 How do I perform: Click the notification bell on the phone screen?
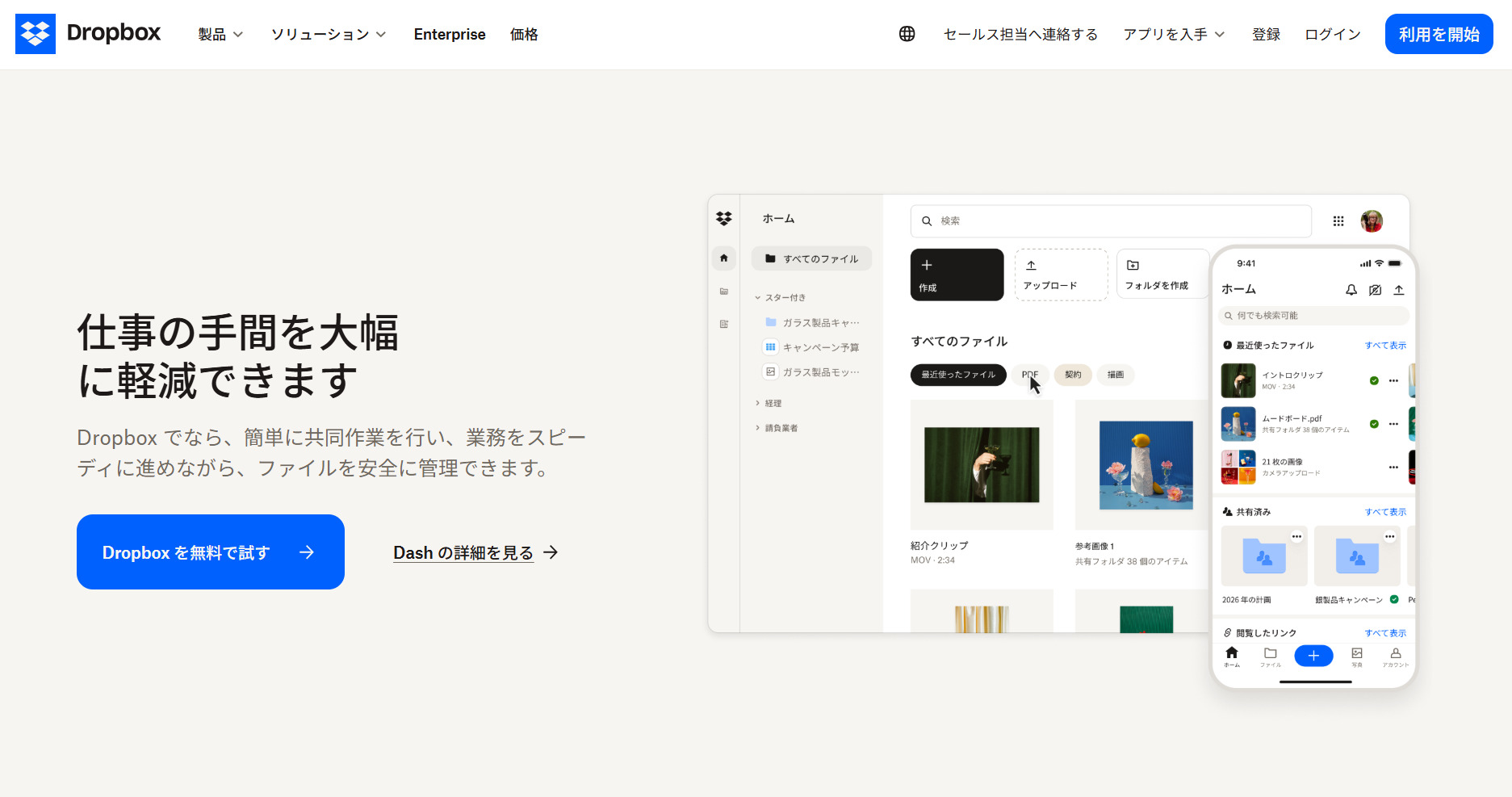point(1351,290)
